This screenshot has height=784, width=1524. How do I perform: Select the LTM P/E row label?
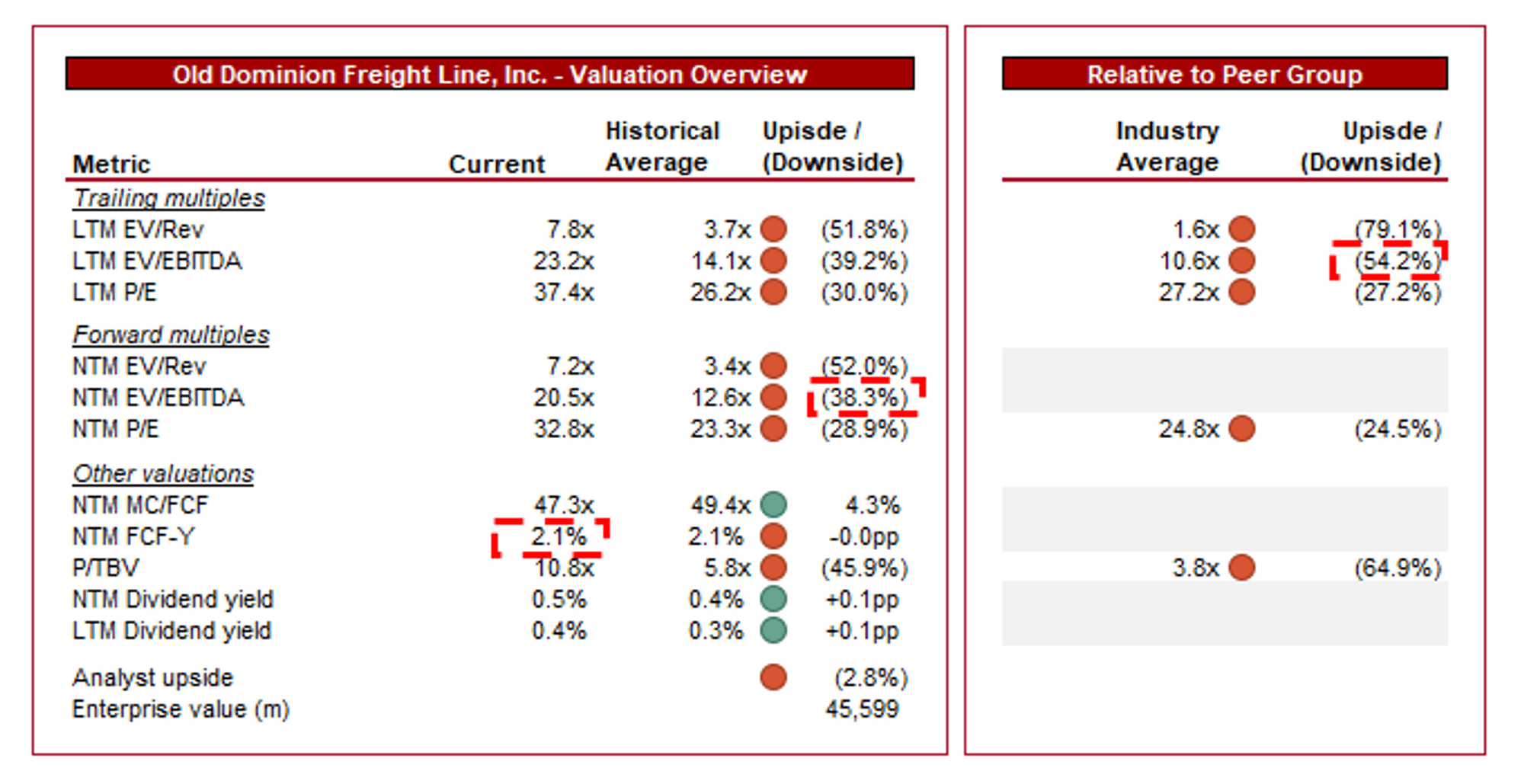click(114, 292)
